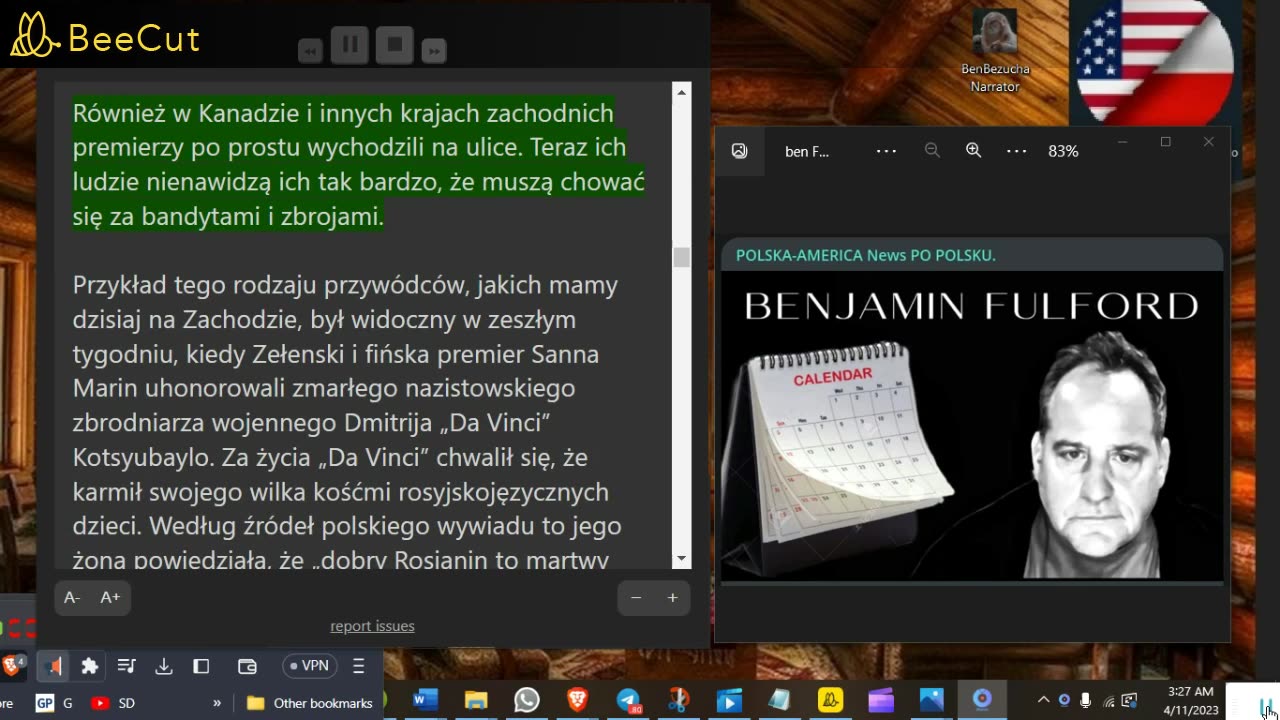Open the round US-Poland flag desktop icon
Viewport: 1280px width, 720px height.
1155,60
